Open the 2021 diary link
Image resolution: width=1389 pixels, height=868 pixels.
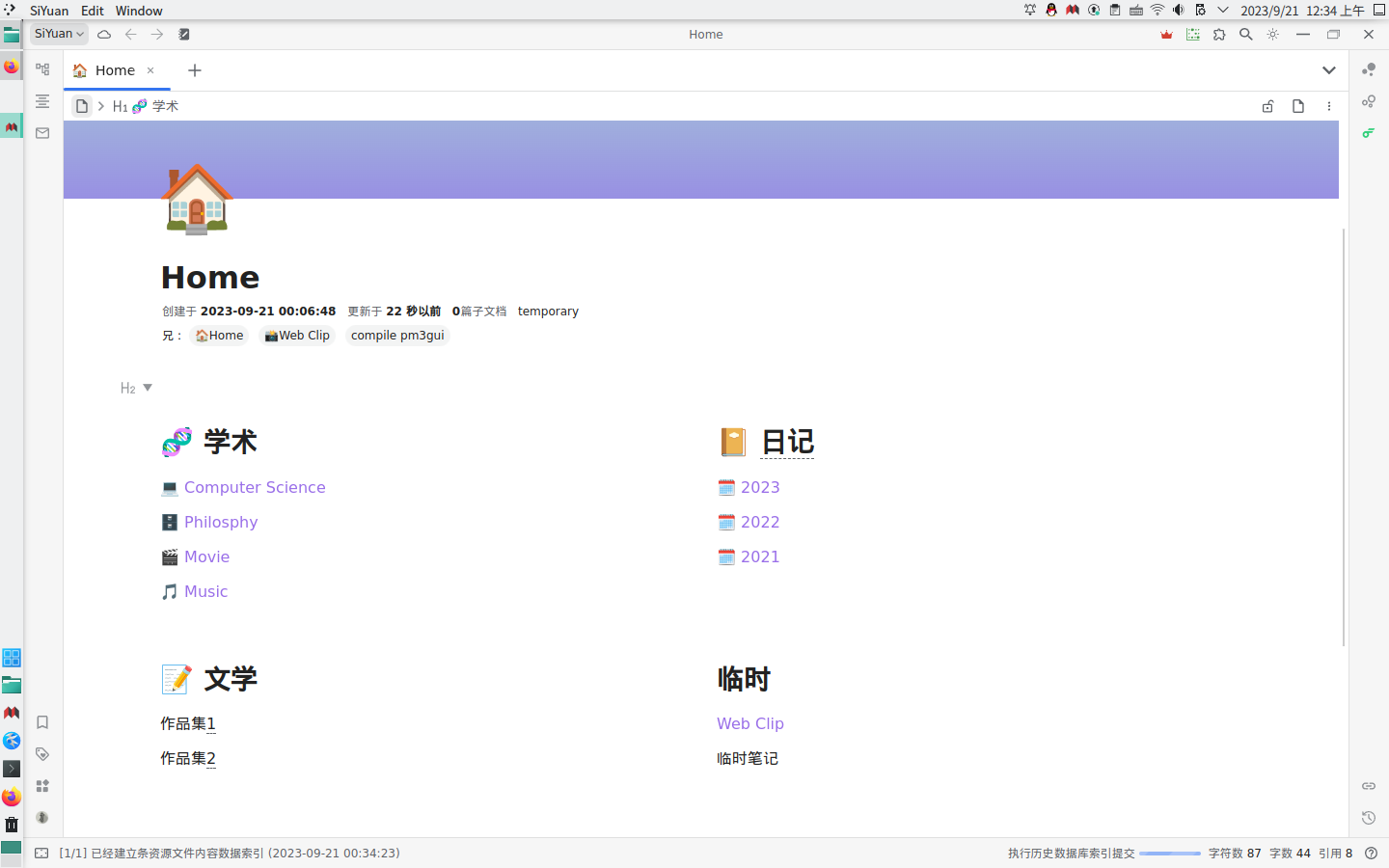pos(760,556)
